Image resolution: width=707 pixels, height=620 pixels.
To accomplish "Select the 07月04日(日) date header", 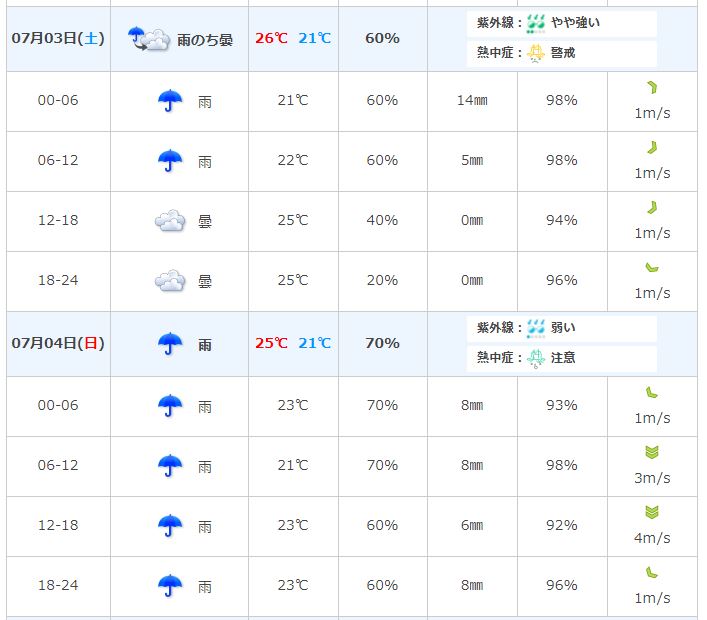I will click(58, 343).
